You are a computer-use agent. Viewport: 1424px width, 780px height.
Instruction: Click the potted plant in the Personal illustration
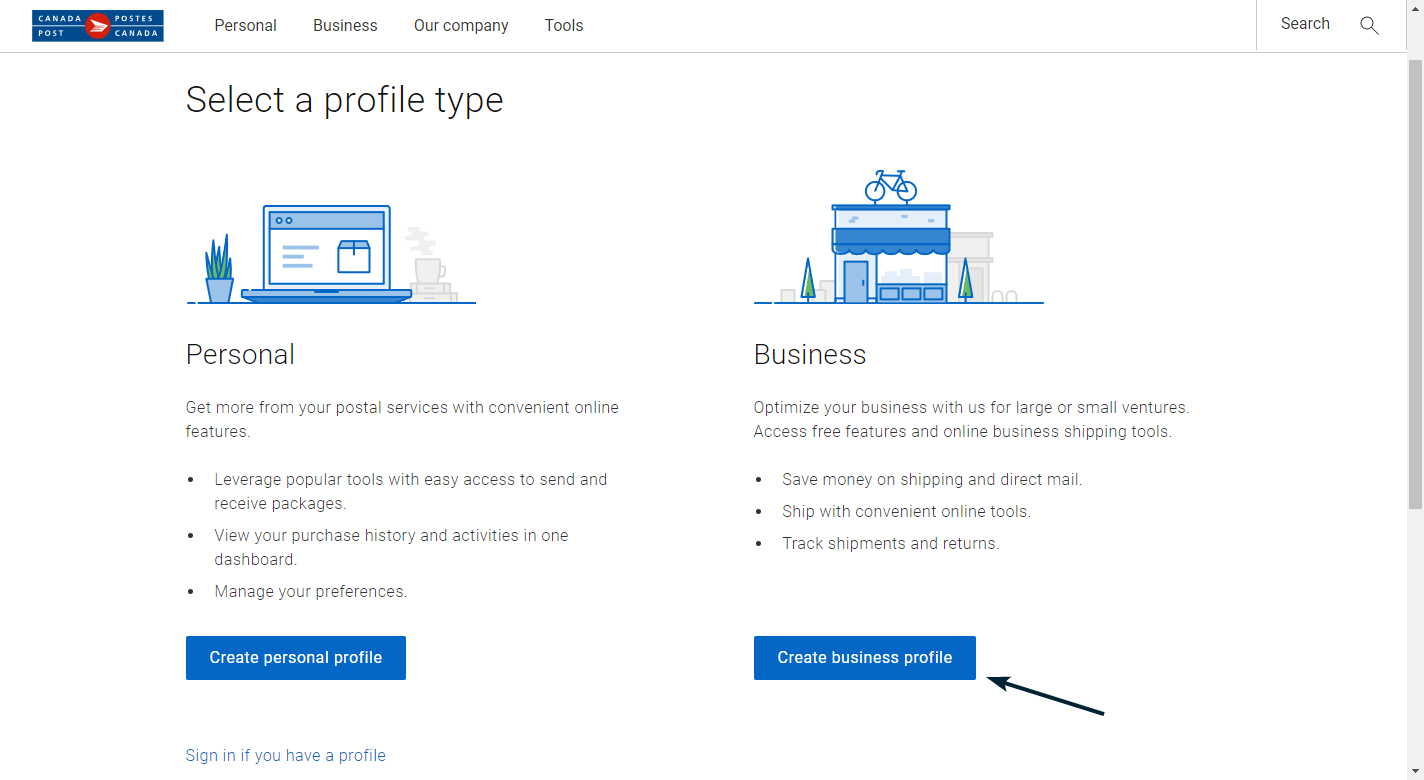point(217,265)
